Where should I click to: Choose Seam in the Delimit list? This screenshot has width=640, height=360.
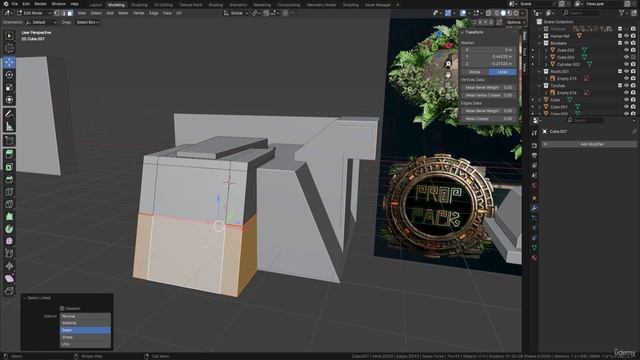click(85, 330)
